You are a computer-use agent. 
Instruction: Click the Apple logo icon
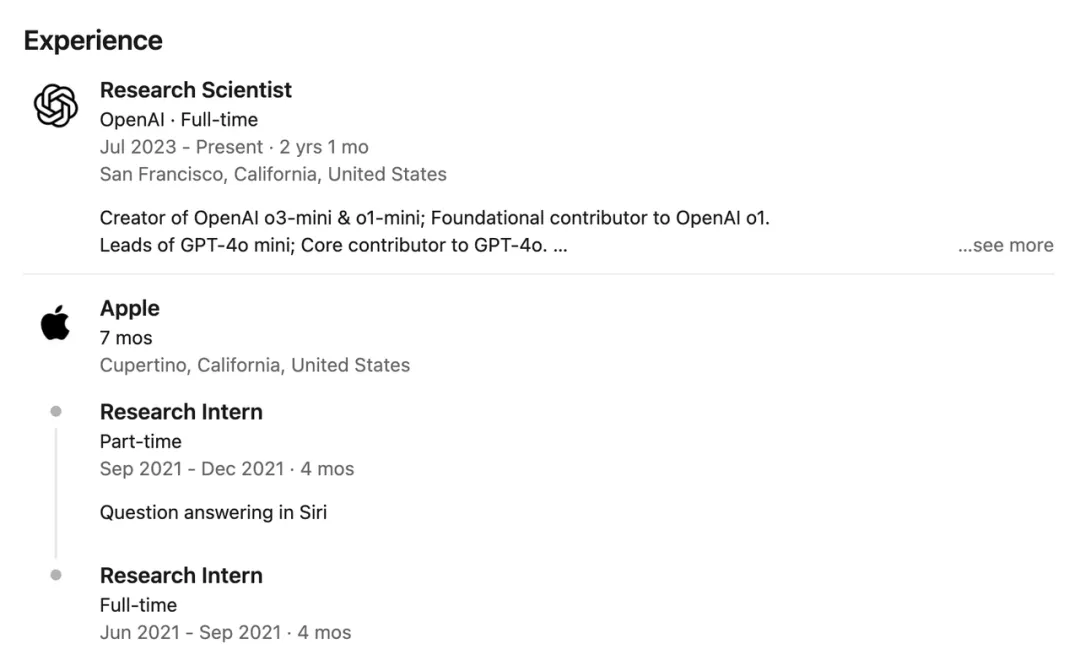[x=55, y=324]
